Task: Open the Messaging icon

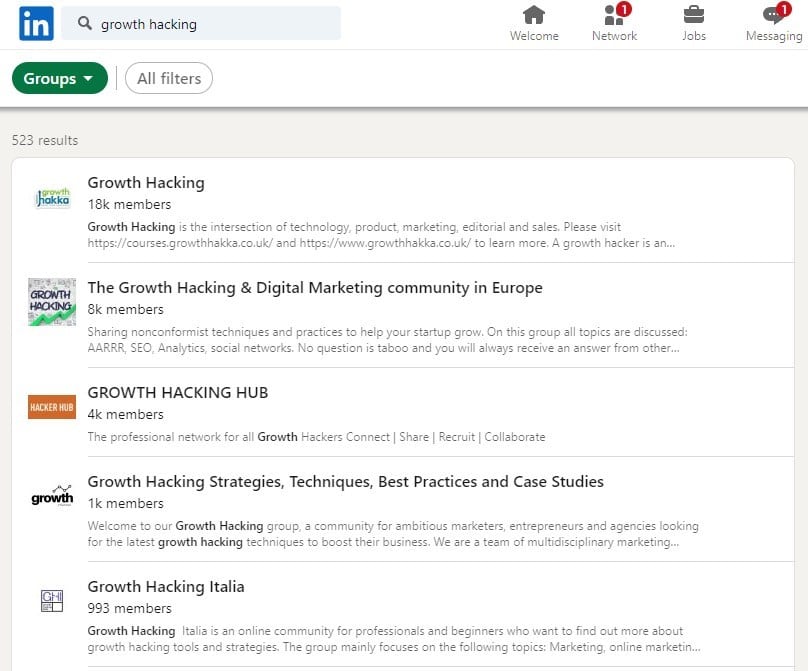Action: (776, 13)
